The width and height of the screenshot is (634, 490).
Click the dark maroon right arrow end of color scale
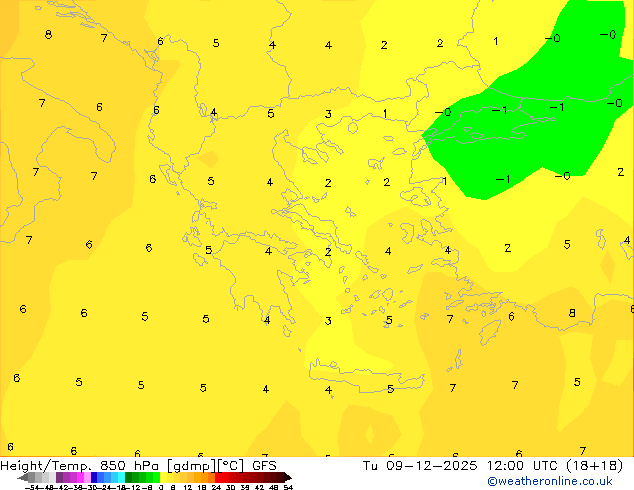tap(288, 478)
